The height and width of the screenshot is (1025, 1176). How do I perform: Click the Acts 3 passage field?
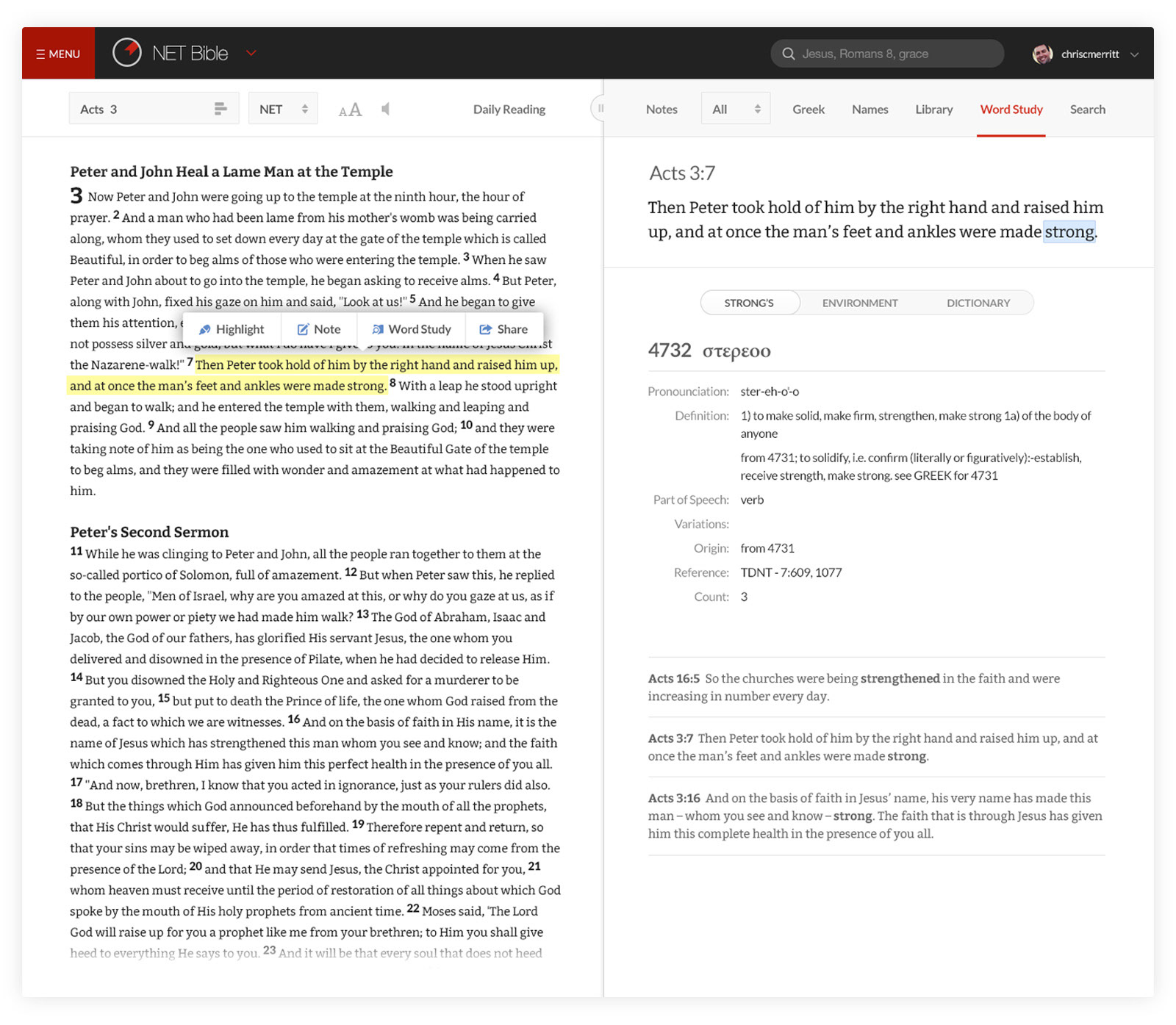pos(154,109)
